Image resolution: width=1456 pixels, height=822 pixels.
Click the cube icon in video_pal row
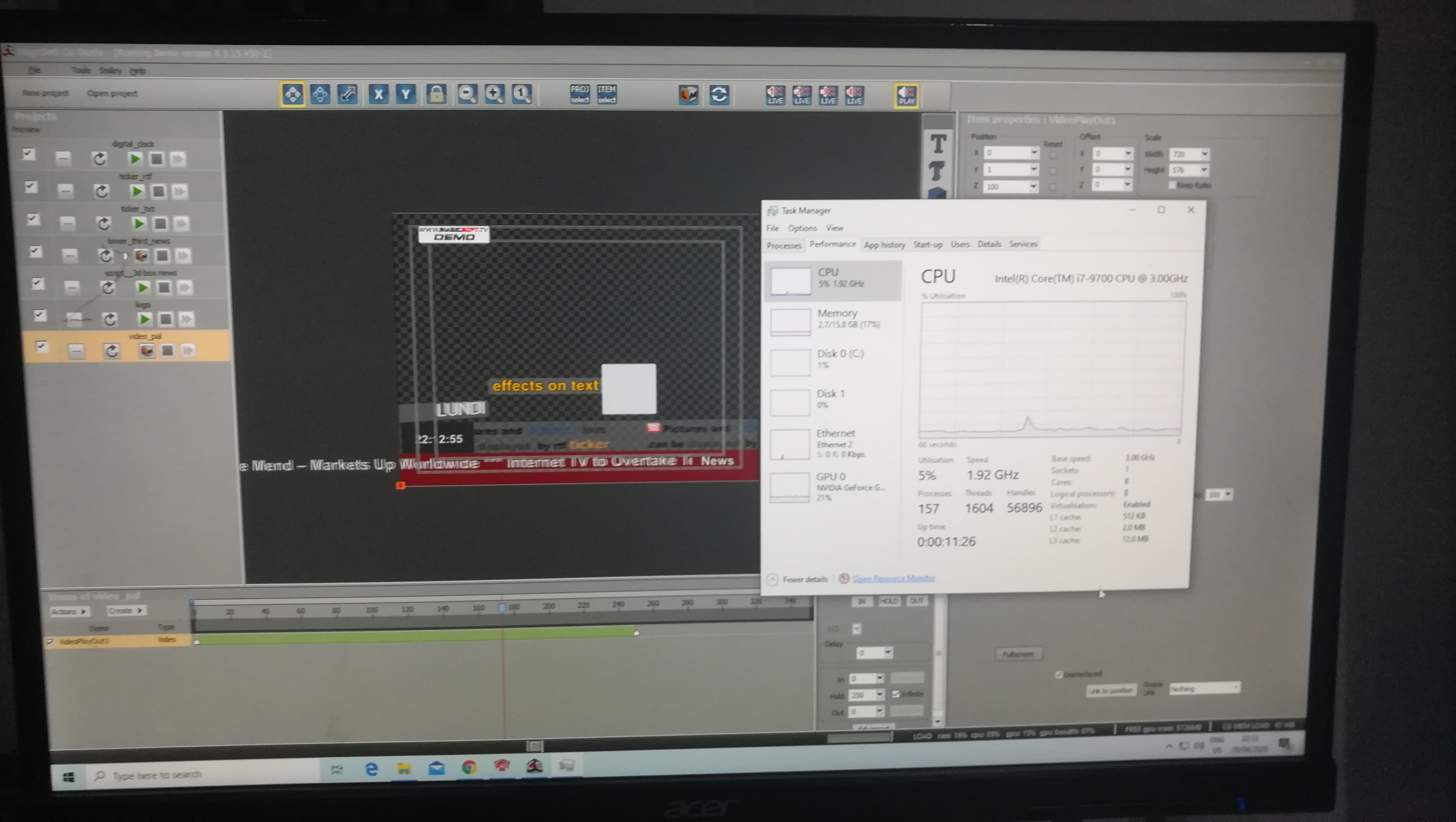(x=146, y=351)
